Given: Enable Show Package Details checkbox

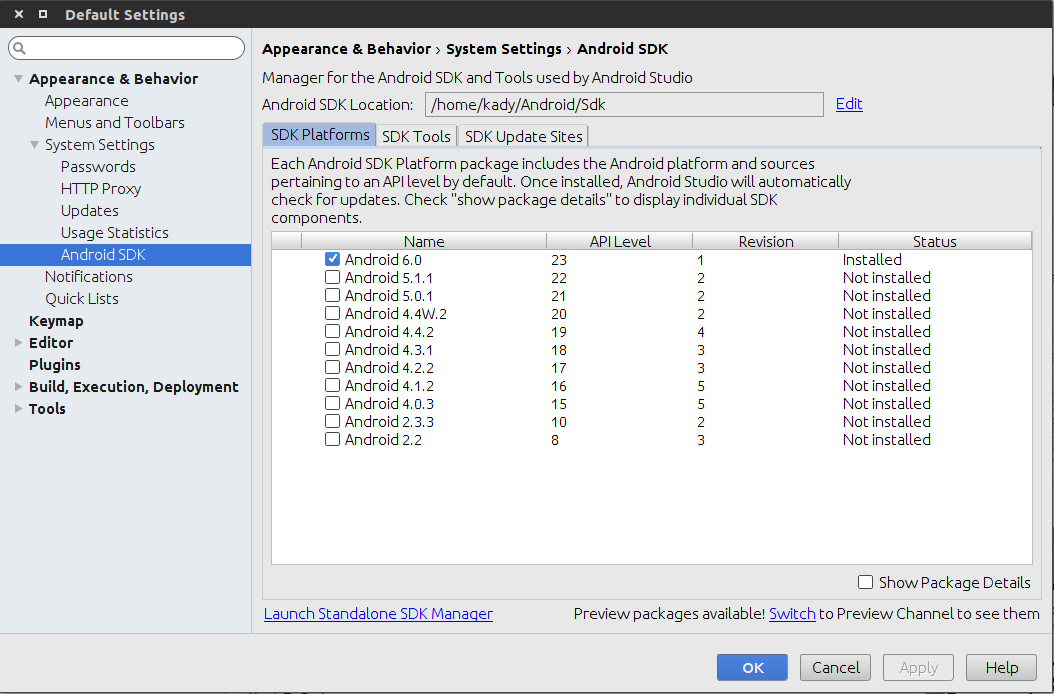Looking at the screenshot, I should coord(865,582).
